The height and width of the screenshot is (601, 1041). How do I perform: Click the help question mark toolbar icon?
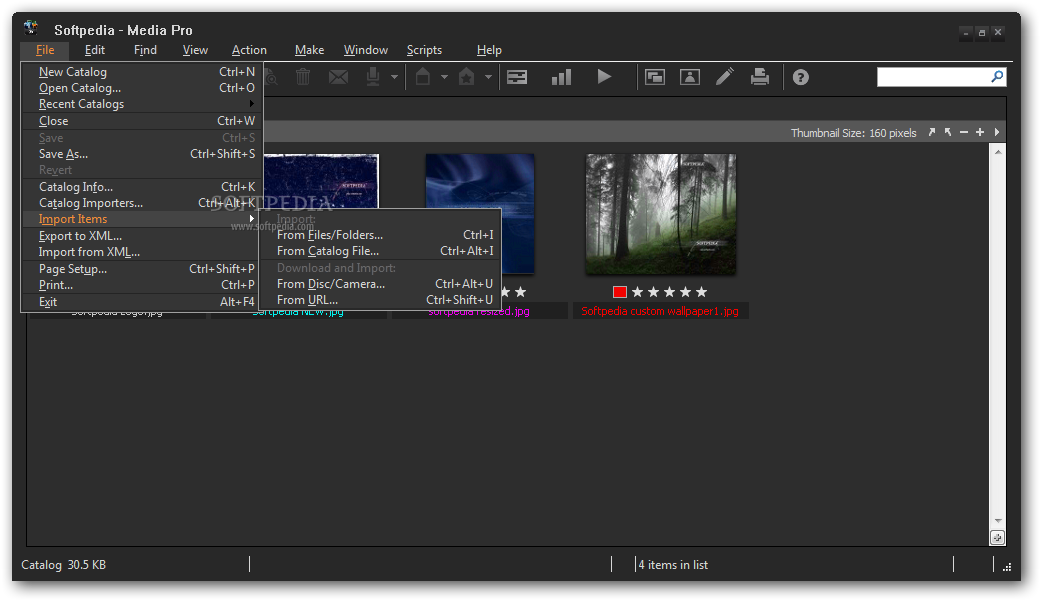[x=801, y=78]
